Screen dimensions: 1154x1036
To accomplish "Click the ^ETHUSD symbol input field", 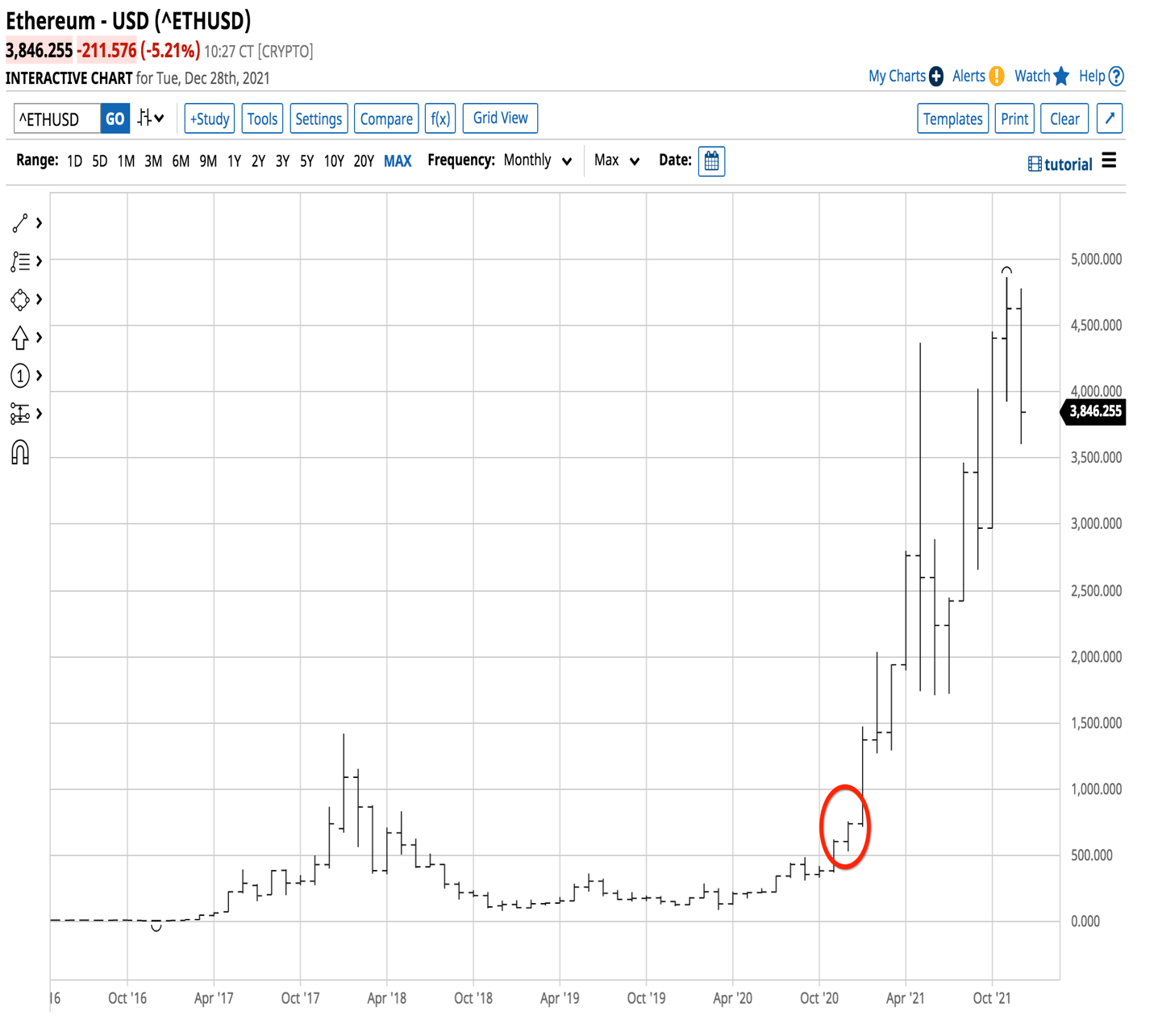I will coord(57,119).
